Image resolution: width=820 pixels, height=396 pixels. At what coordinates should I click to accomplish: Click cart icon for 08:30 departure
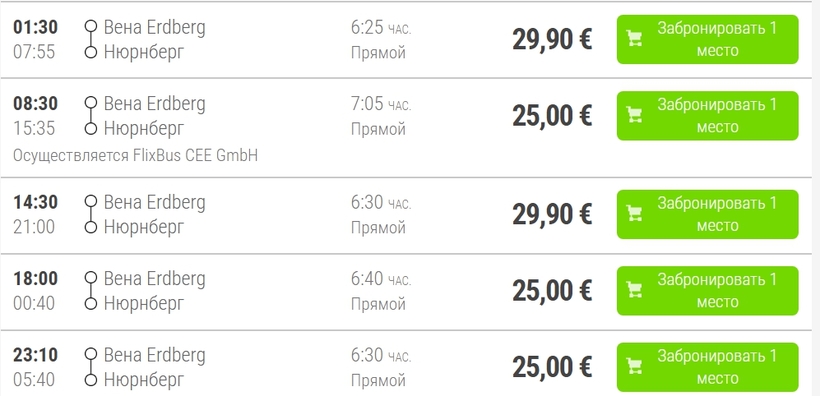pyautogui.click(x=634, y=115)
